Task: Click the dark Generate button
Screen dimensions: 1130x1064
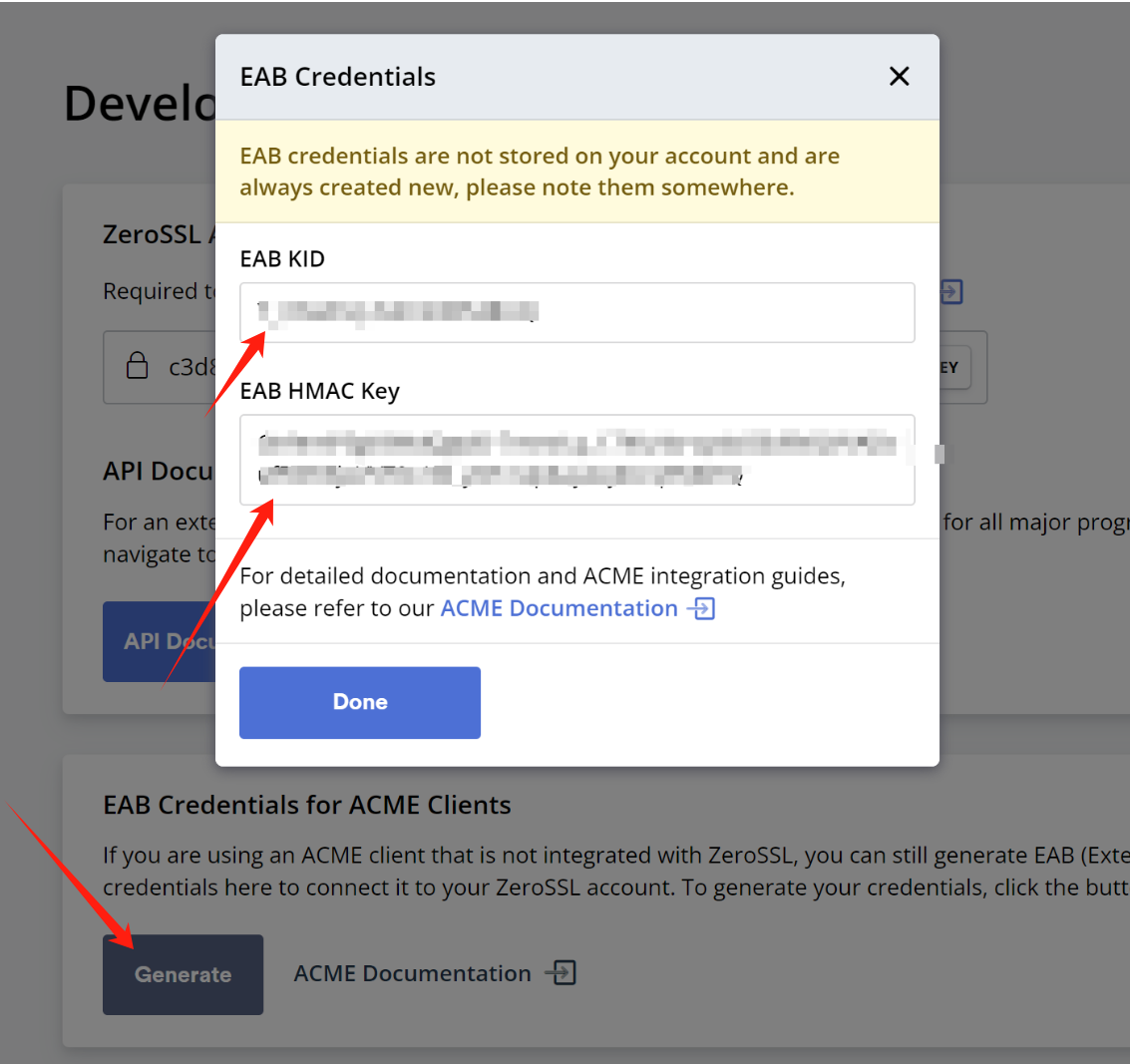Action: [183, 974]
